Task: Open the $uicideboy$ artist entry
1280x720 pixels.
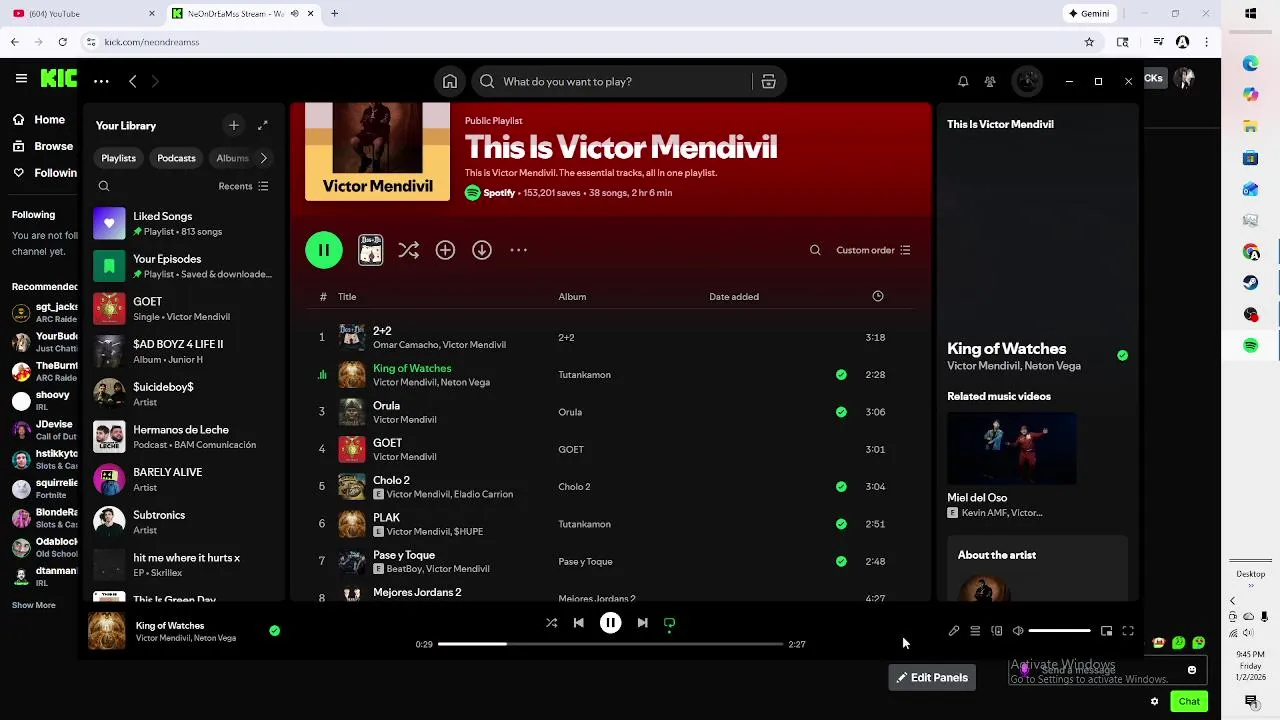Action: pyautogui.click(x=183, y=394)
